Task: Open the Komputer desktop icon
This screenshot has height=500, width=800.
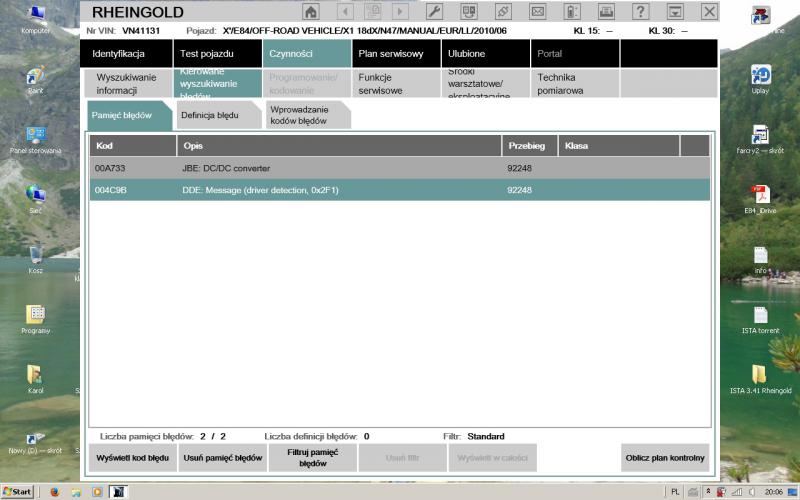Action: [x=36, y=20]
